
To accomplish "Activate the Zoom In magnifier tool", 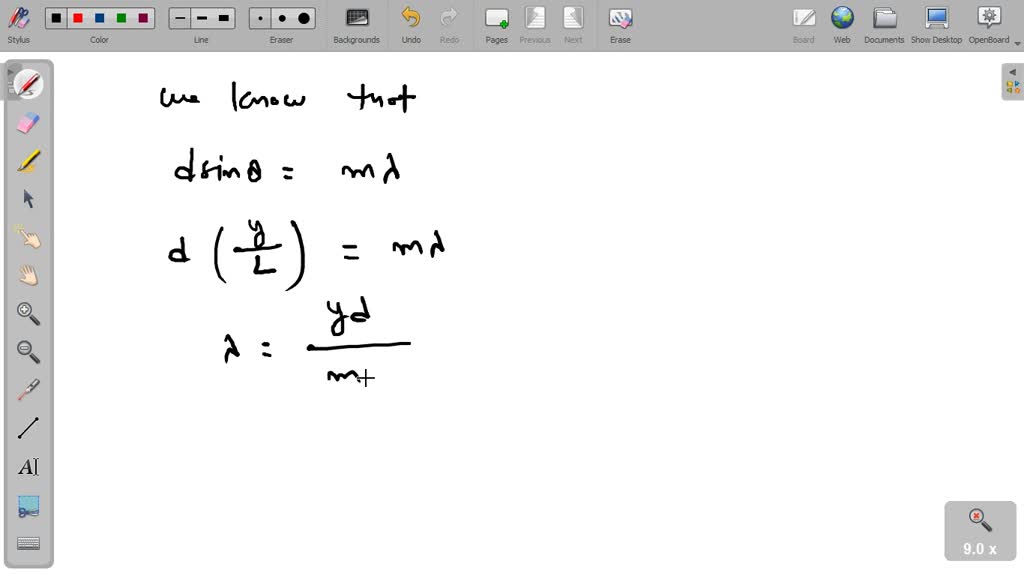I will 28,314.
